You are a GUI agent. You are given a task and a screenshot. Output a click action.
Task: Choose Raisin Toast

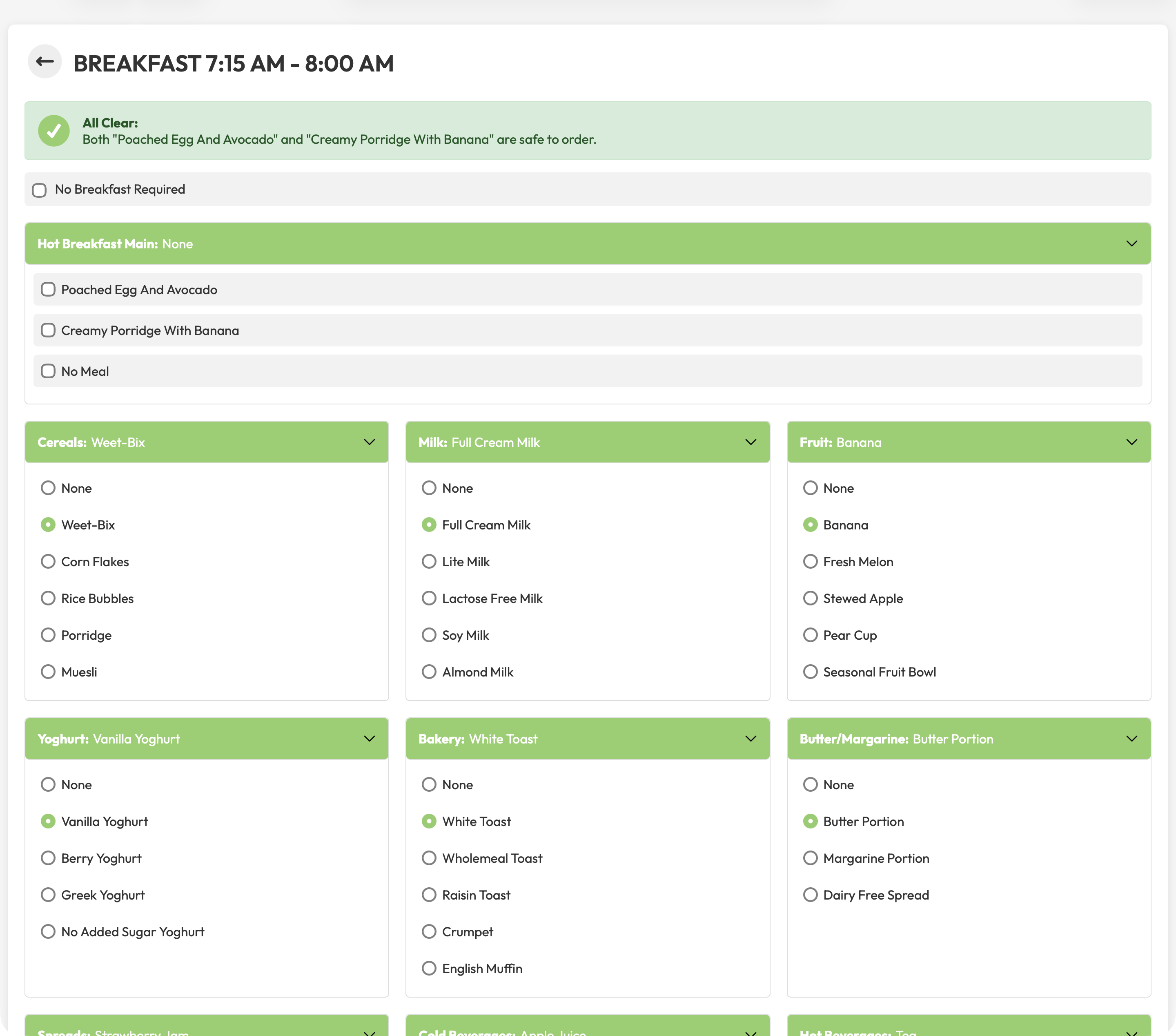pos(429,895)
